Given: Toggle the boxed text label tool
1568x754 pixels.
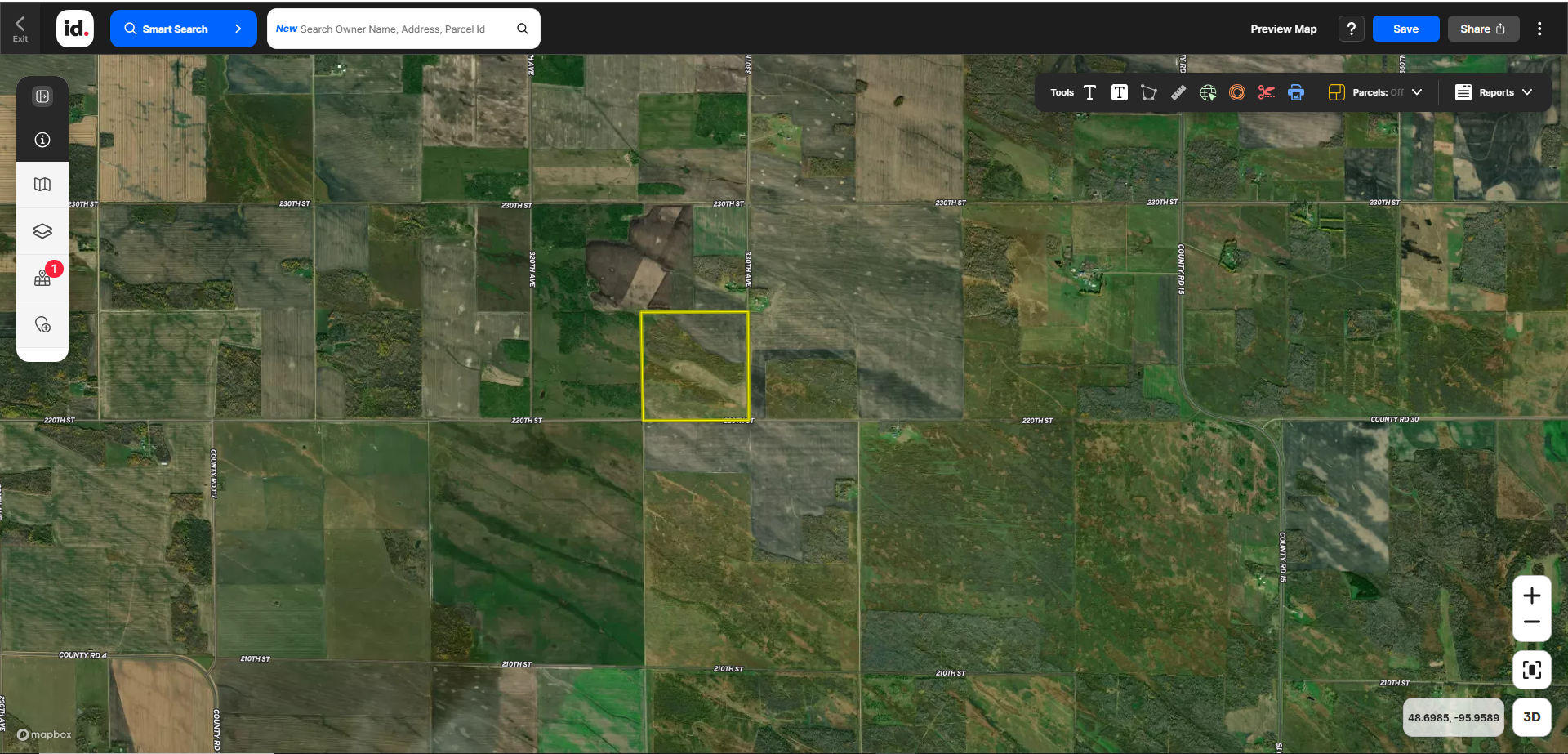Looking at the screenshot, I should (1119, 92).
